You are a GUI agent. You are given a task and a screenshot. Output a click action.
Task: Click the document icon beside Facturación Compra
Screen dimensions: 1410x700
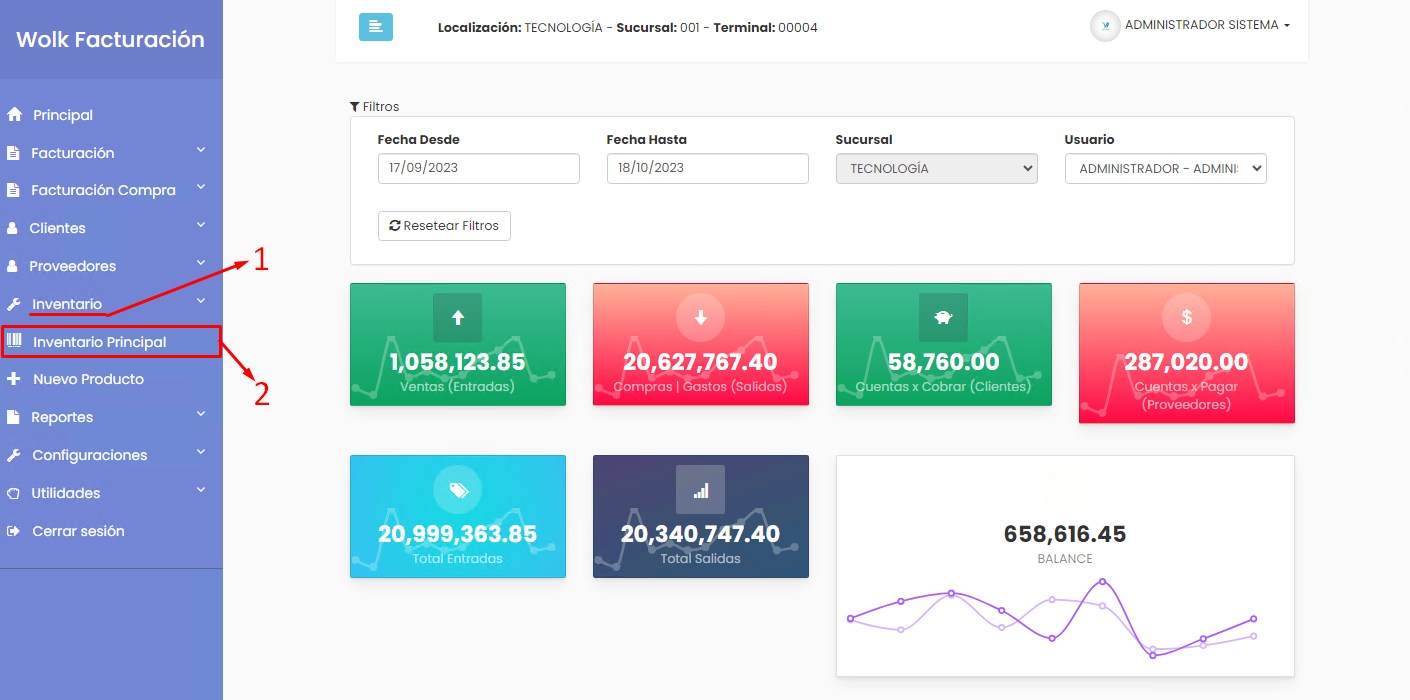(13, 190)
